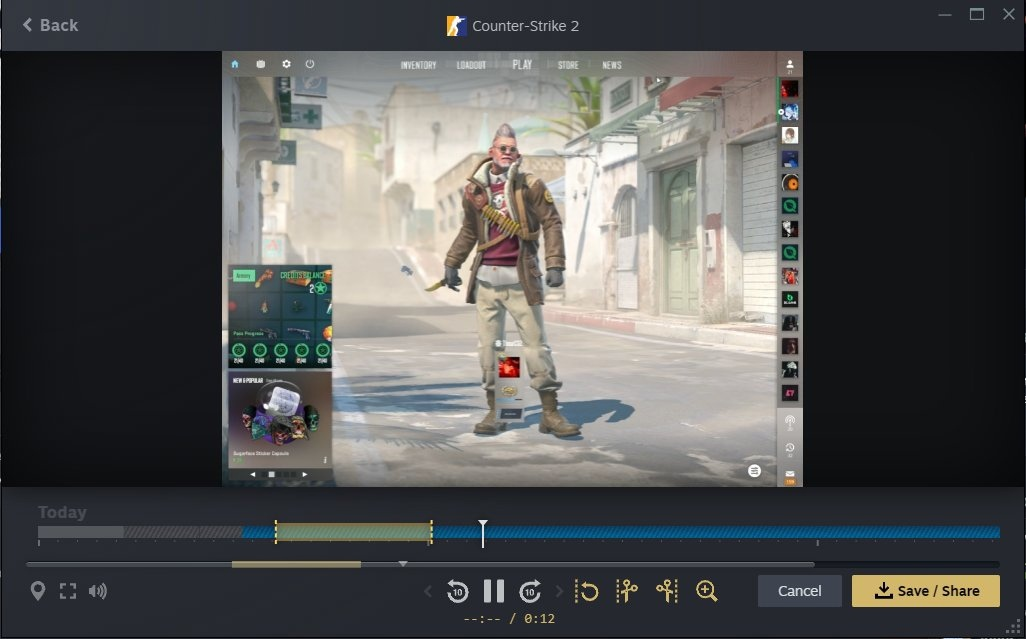This screenshot has height=639, width=1026.
Task: Click the Today label above the timeline
Action: [62, 512]
